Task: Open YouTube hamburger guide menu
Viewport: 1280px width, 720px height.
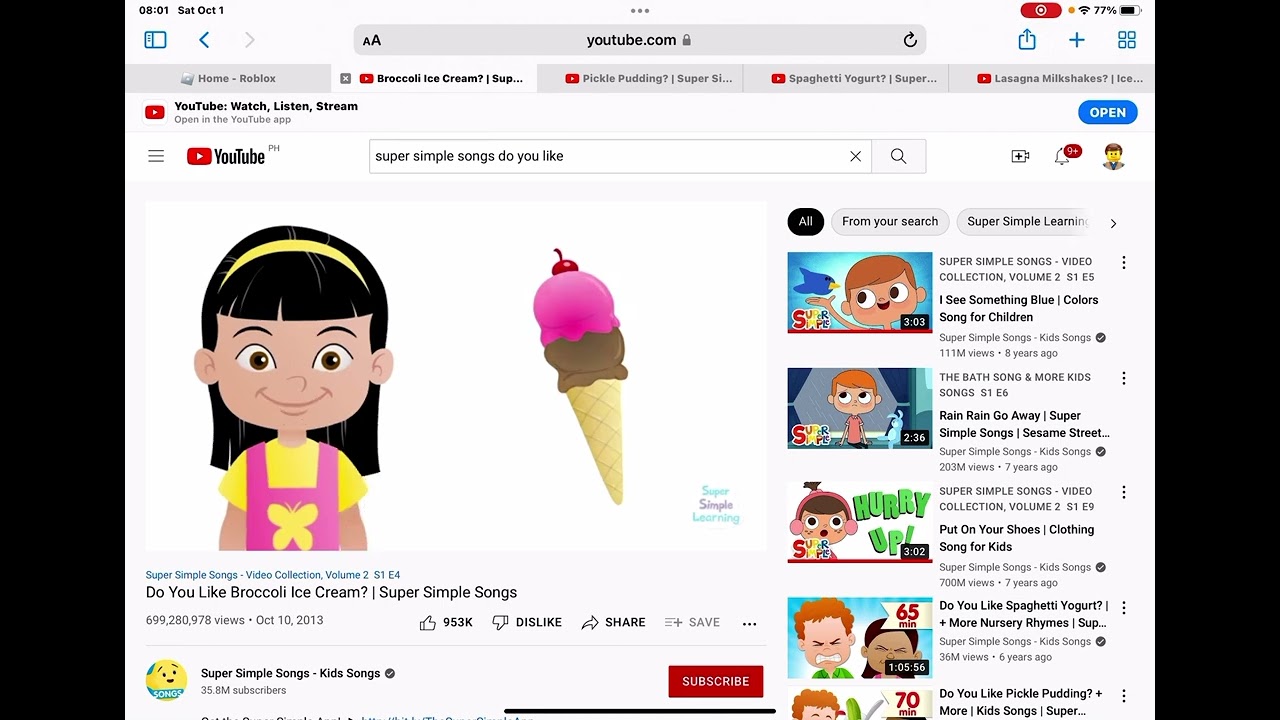Action: click(x=156, y=156)
